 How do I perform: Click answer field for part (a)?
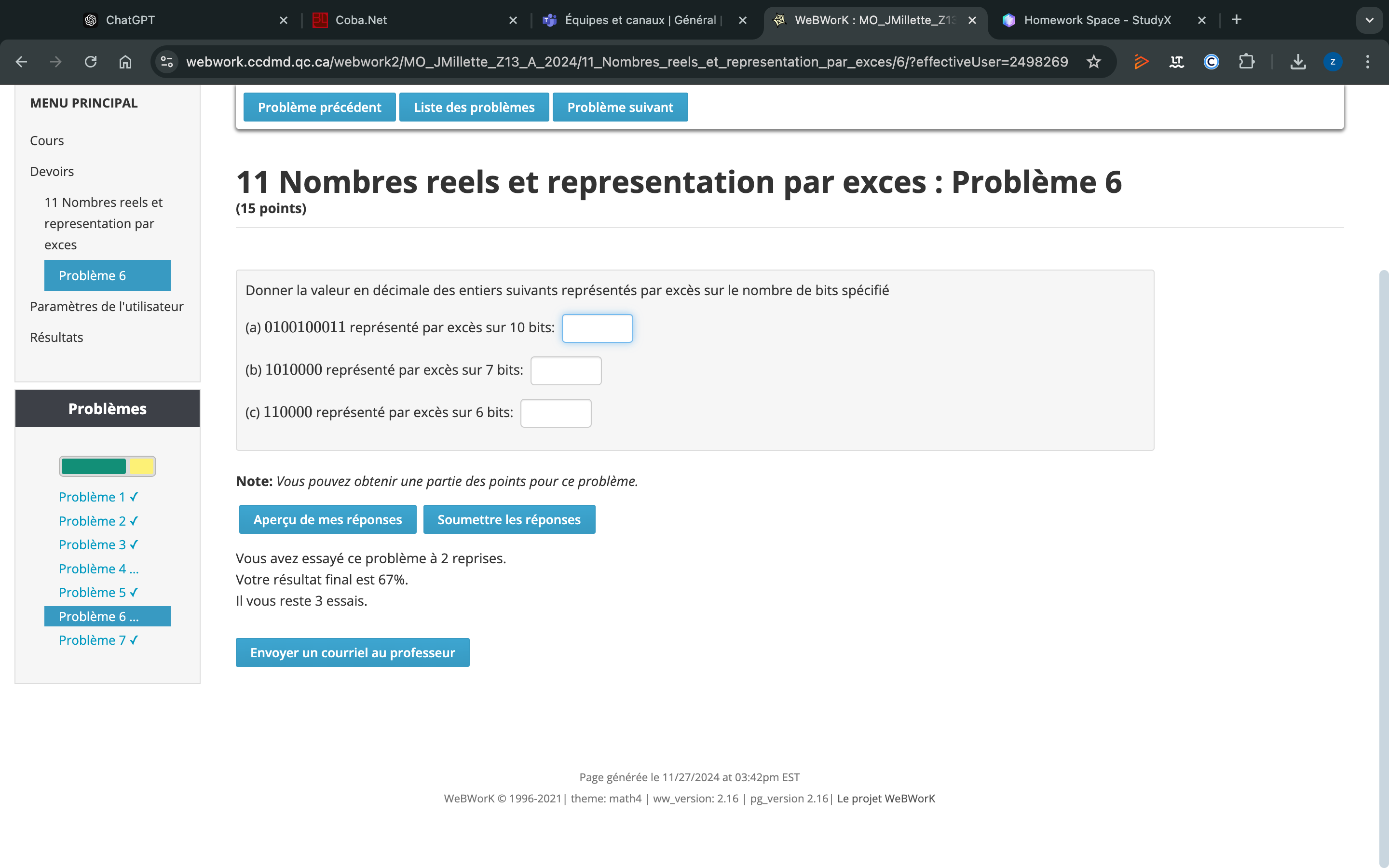pos(598,328)
